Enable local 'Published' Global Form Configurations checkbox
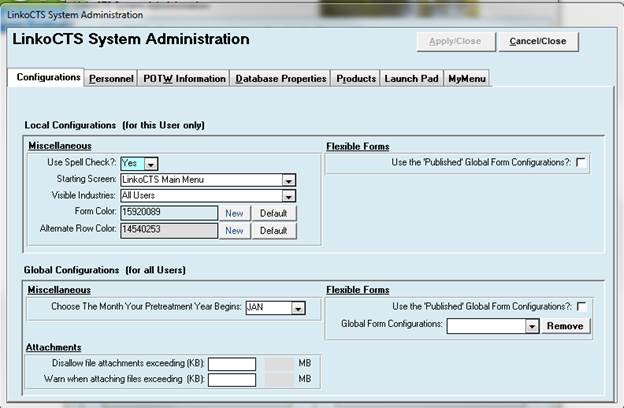624x408 pixels. pyautogui.click(x=582, y=161)
